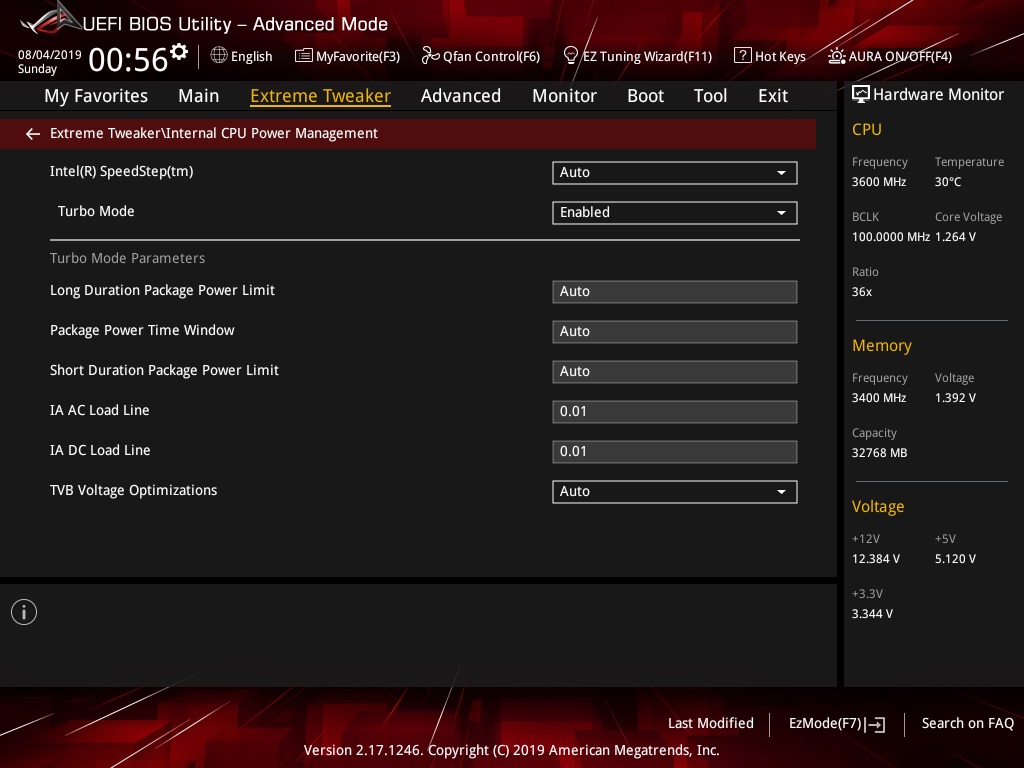Click the +3.3V value 3.344 V
The width and height of the screenshot is (1024, 768).
coord(872,614)
